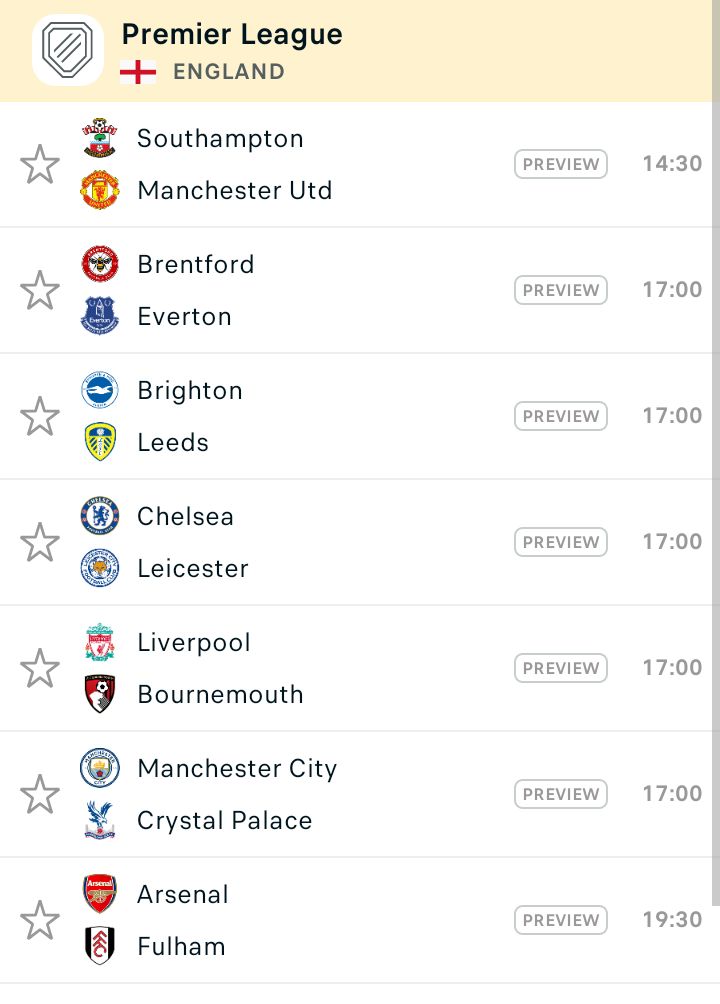Click the England flag icon
The width and height of the screenshot is (720, 1004).
coord(138,72)
